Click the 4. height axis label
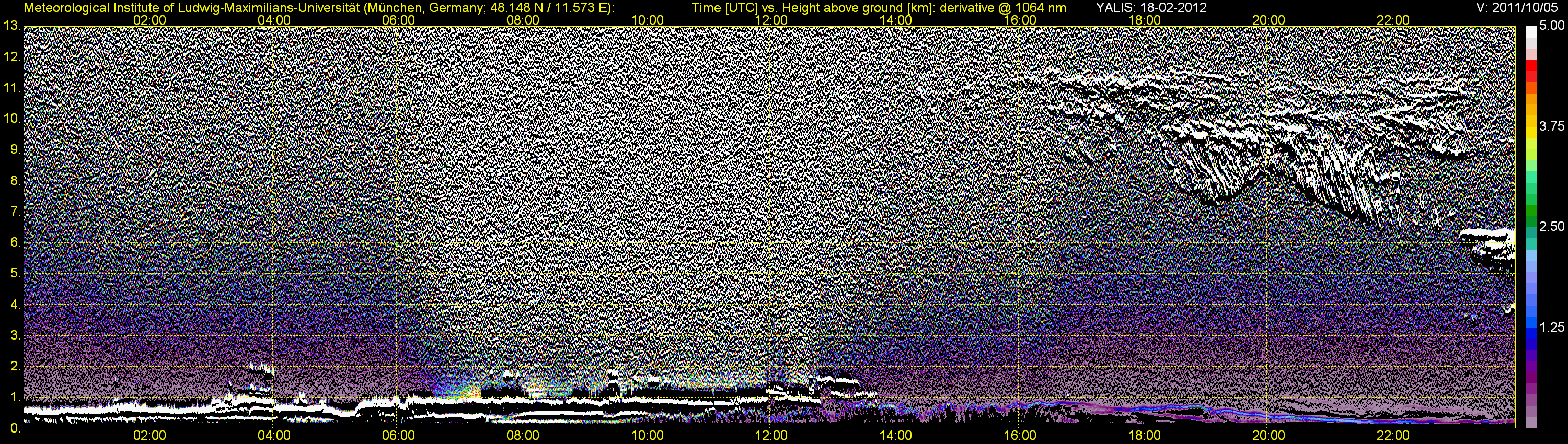This screenshot has width=1568, height=444. click(x=15, y=305)
